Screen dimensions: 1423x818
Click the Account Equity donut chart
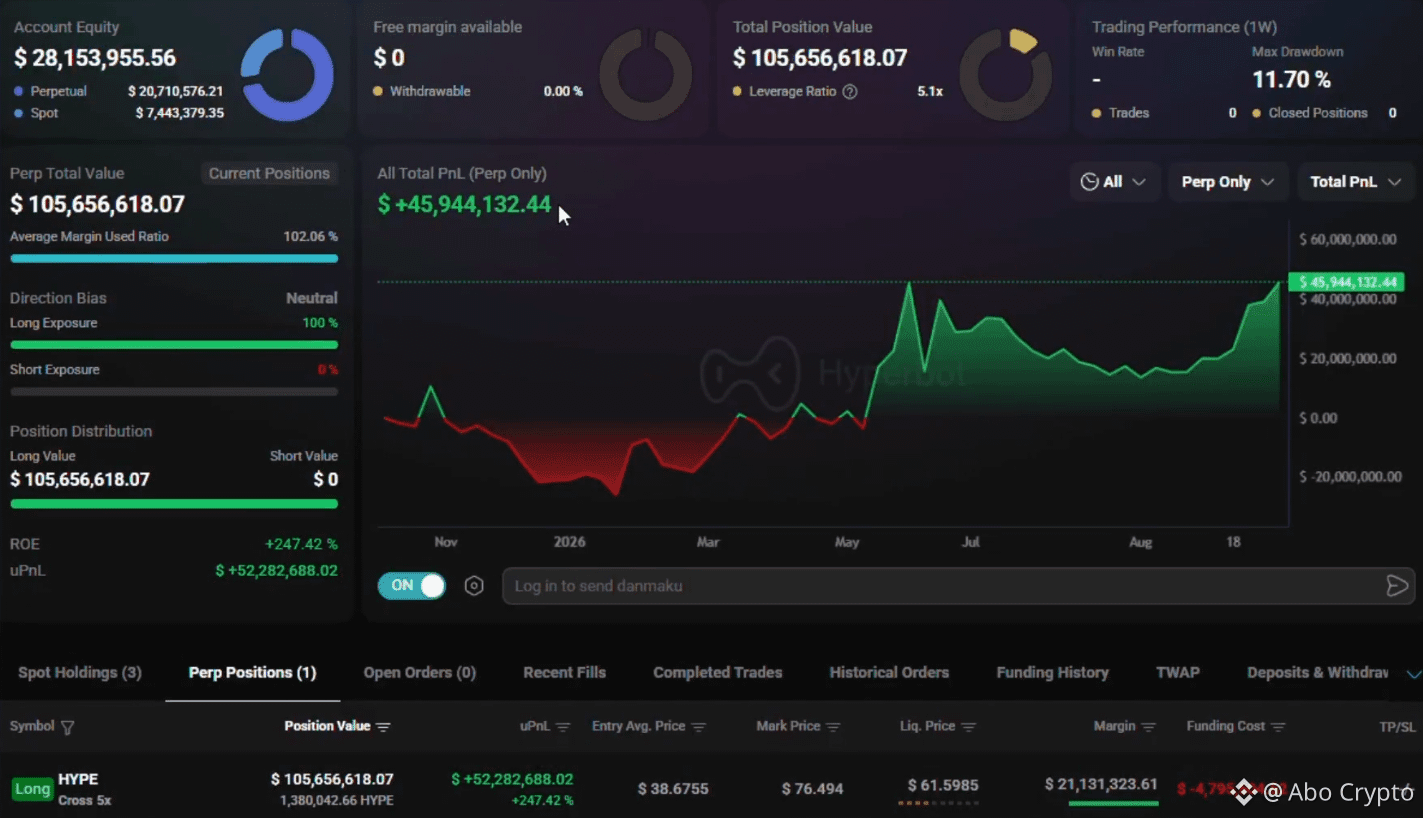tap(287, 75)
